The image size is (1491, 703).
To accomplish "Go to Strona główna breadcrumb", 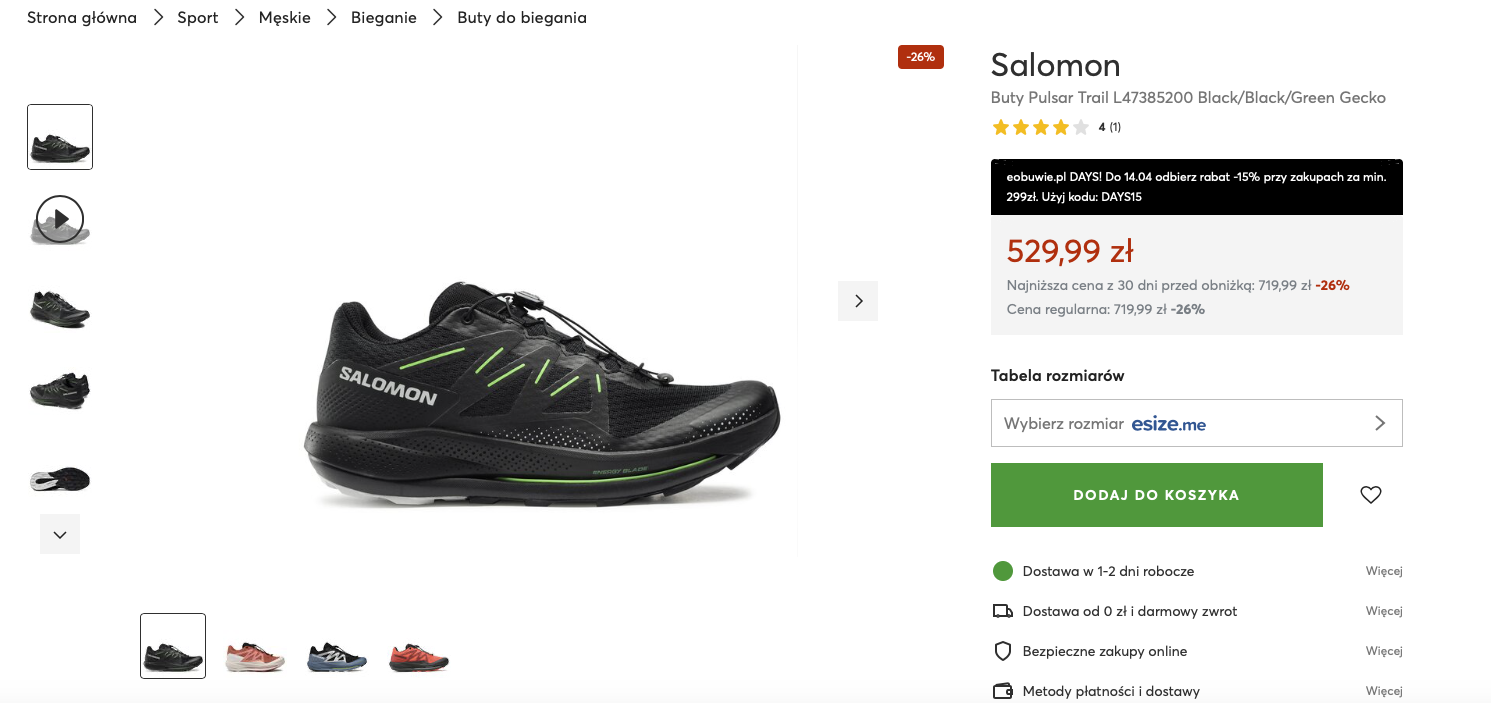I will [82, 18].
